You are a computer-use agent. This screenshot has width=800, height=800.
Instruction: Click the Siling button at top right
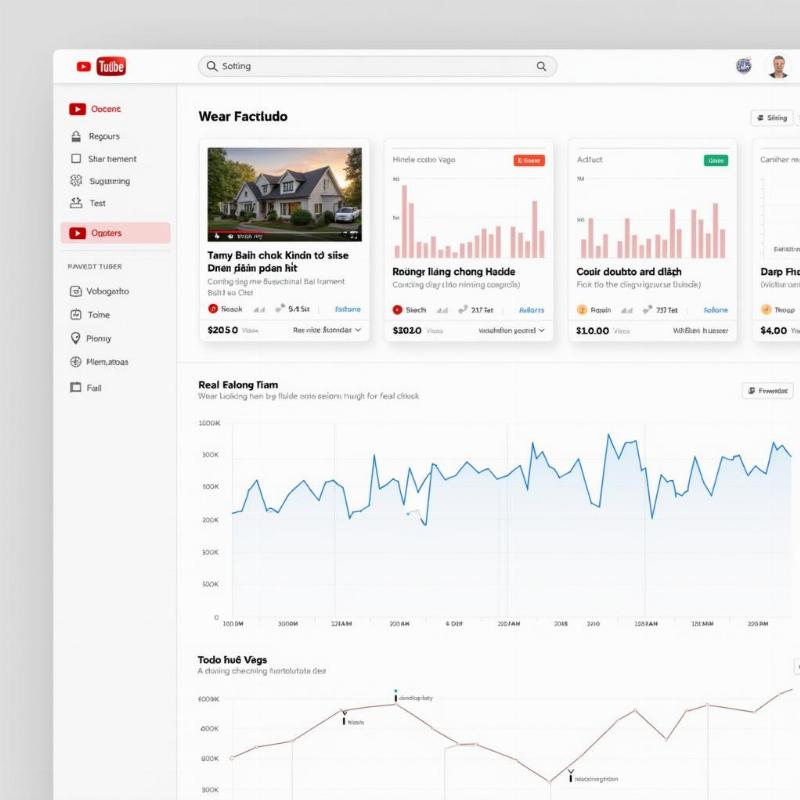(x=771, y=118)
